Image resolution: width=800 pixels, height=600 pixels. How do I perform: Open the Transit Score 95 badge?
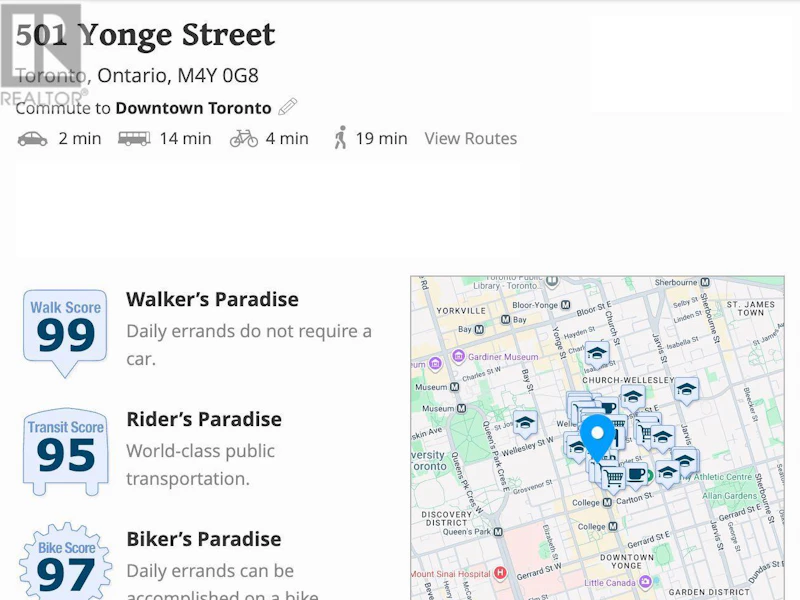(x=66, y=452)
